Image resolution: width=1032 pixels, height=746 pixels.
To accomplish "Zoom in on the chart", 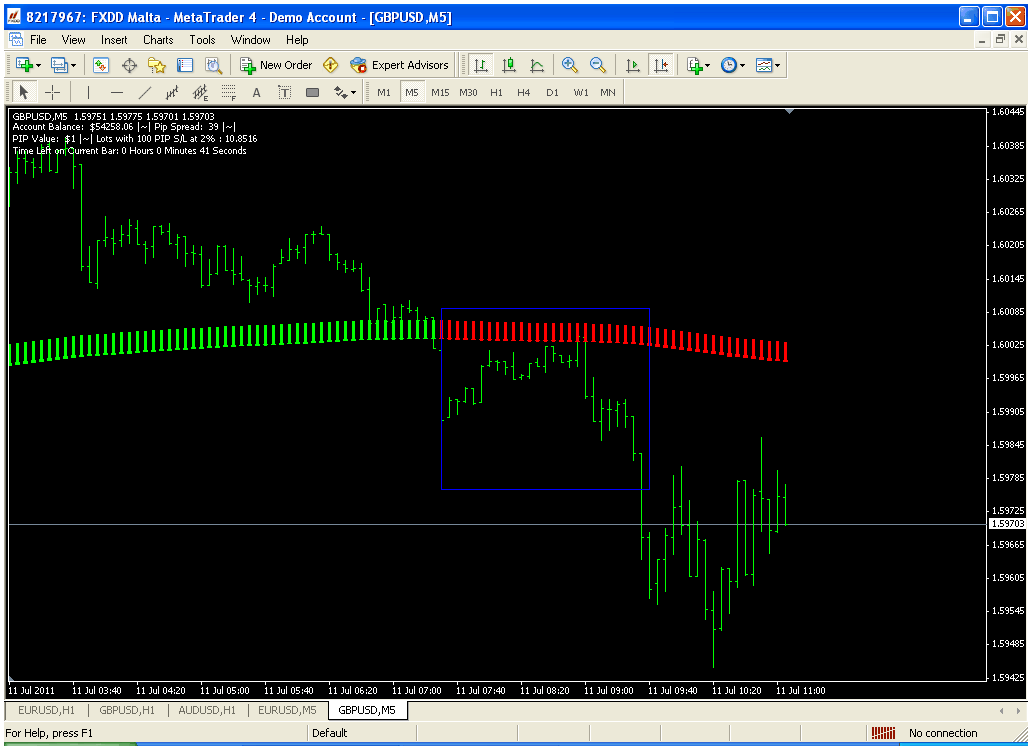I will [570, 65].
